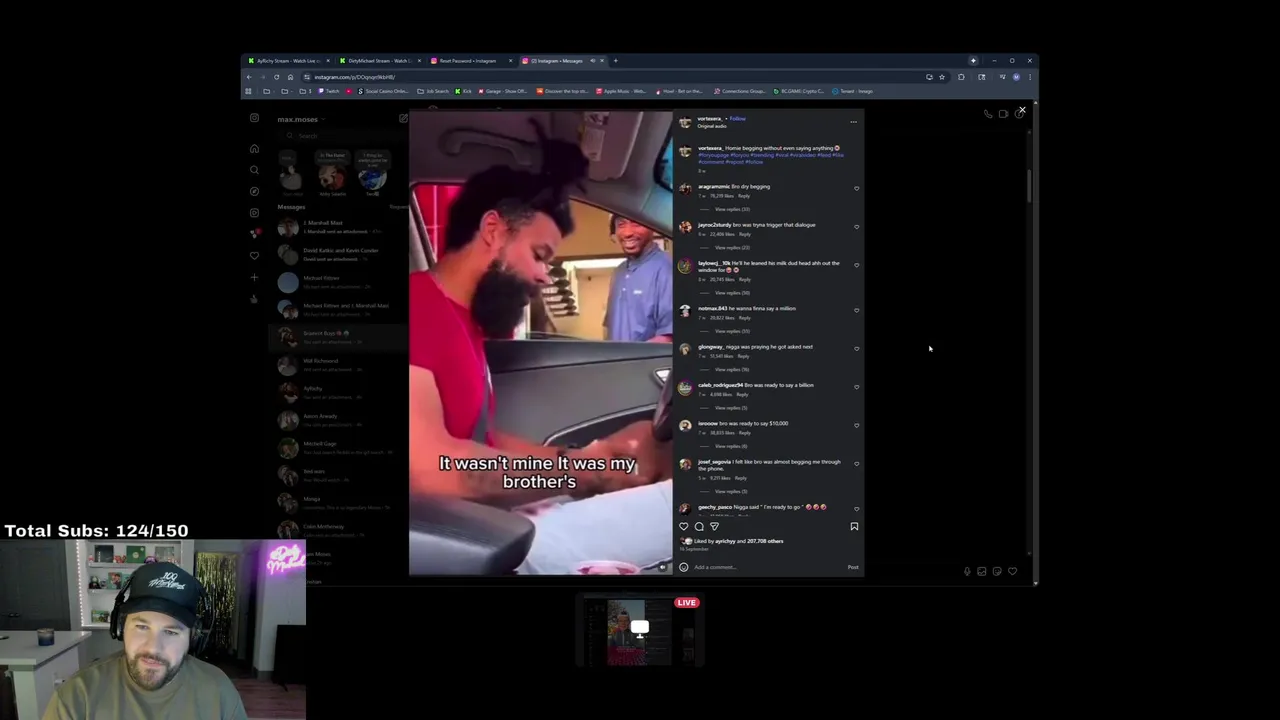Close the post overlay with the X
Image resolution: width=1280 pixels, height=720 pixels.
click(x=1022, y=110)
